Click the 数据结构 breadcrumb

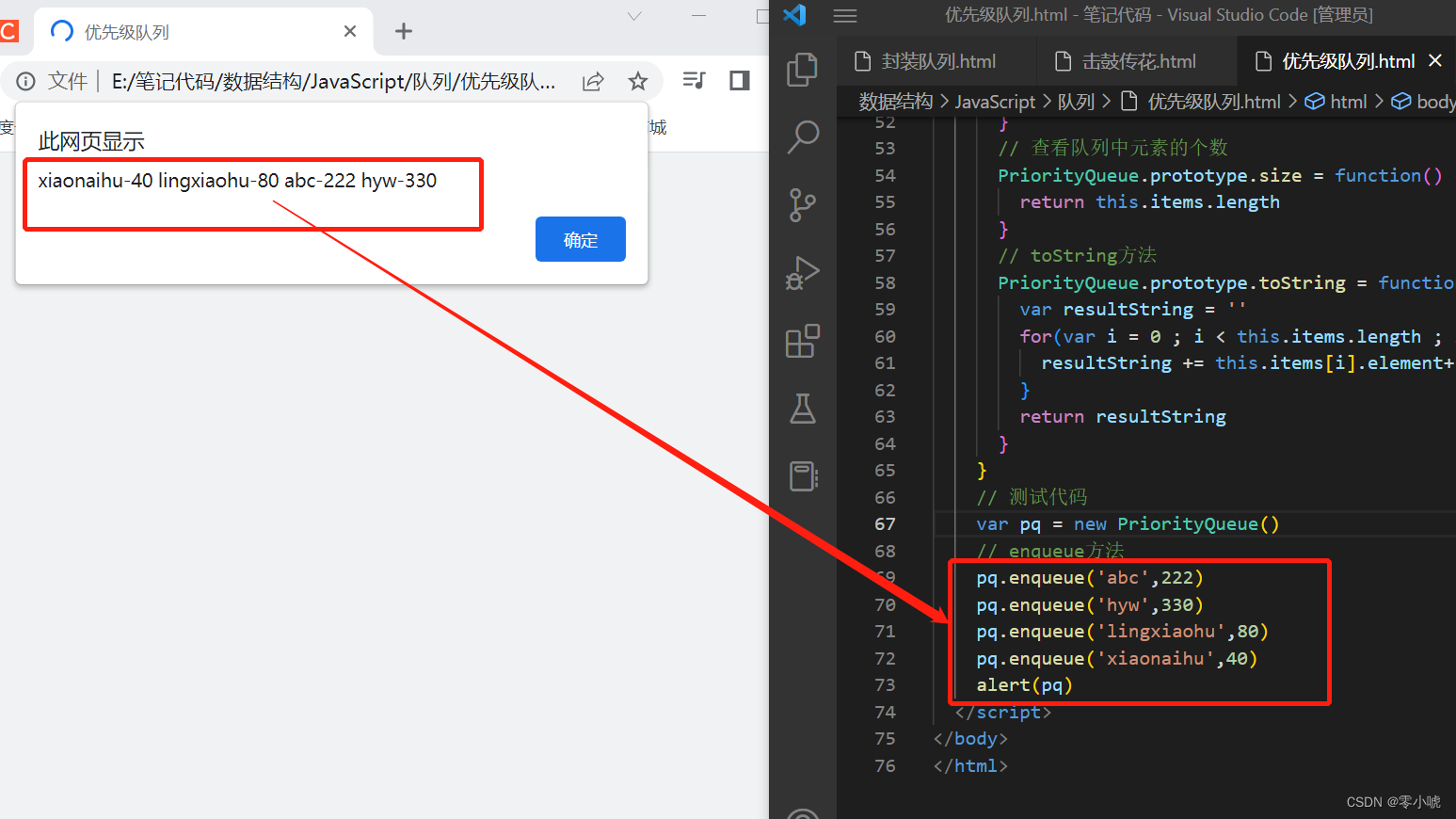(896, 102)
